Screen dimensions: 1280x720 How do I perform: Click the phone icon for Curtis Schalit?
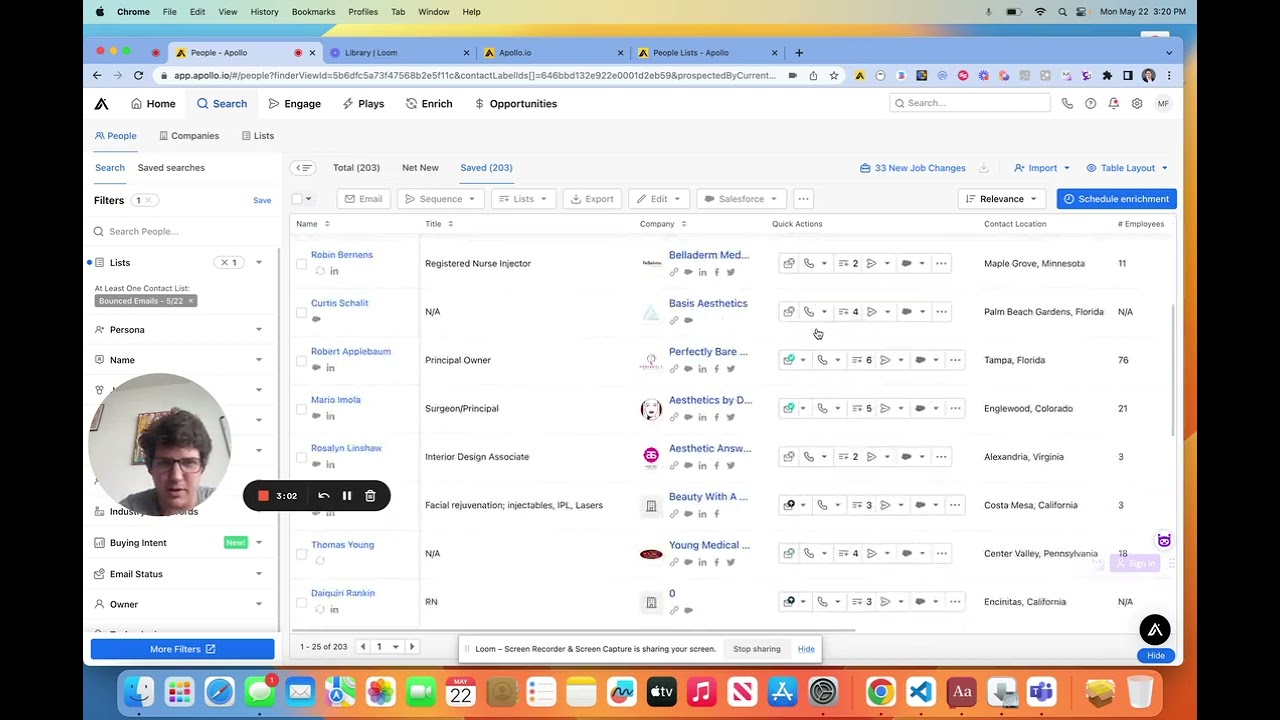(808, 312)
